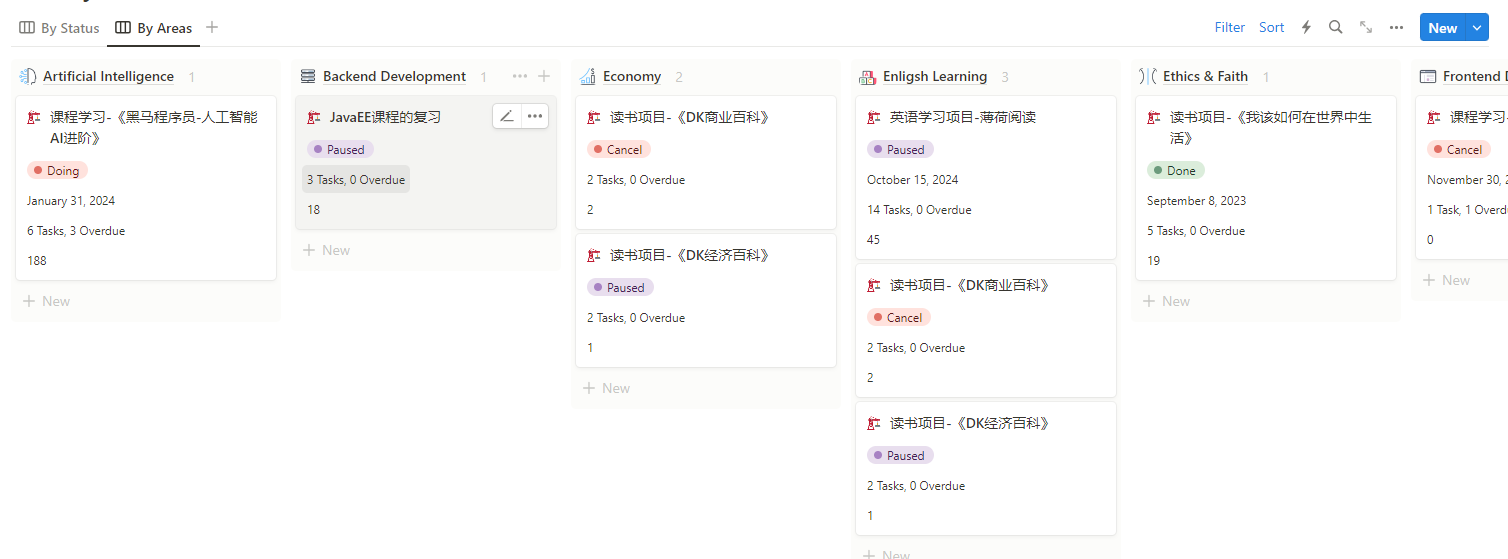
Task: Click the edit pencil icon on JavaEE card
Action: tap(507, 117)
